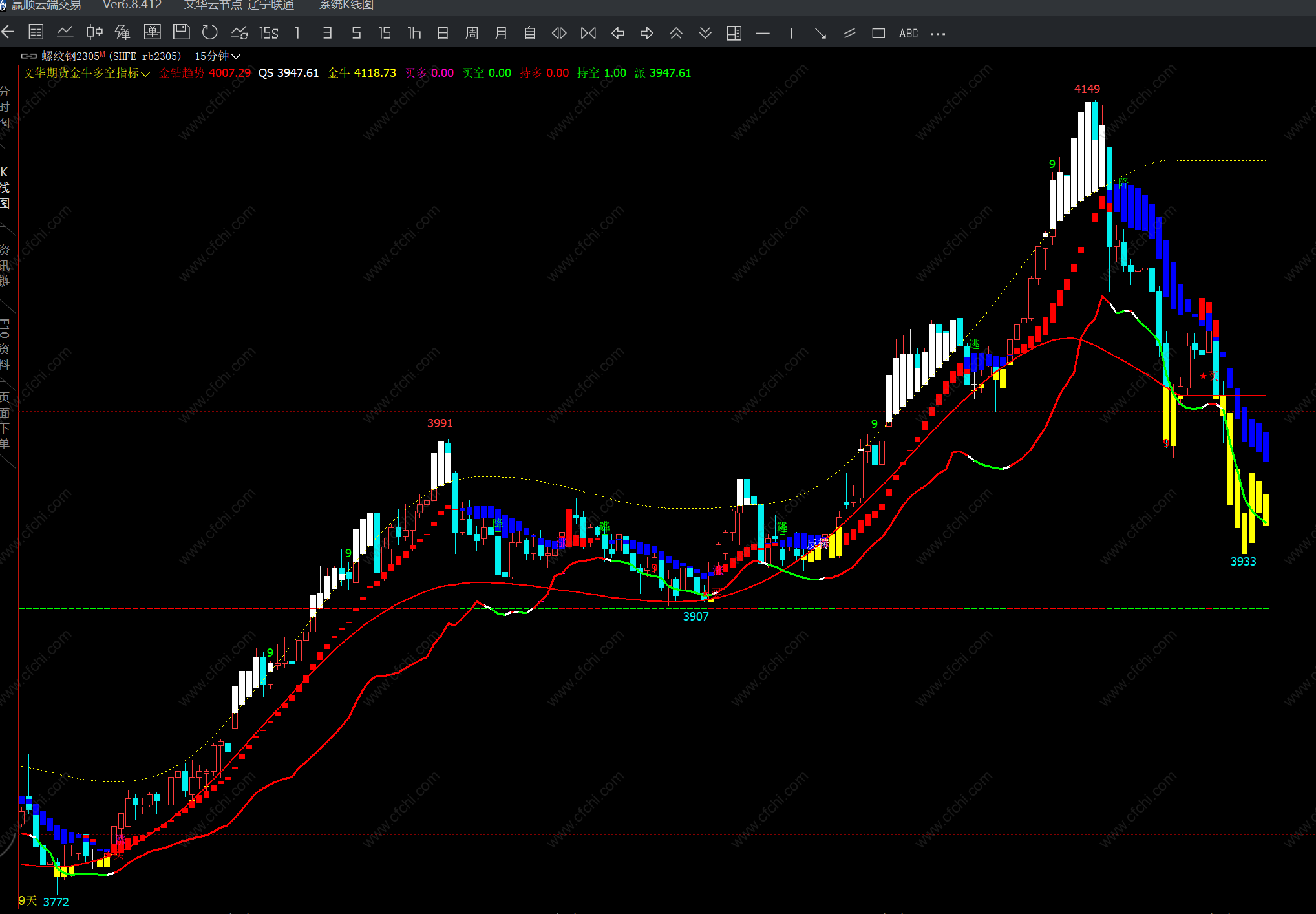Select the ABC text annotation tool
This screenshot has width=1316, height=914.
pyautogui.click(x=908, y=34)
